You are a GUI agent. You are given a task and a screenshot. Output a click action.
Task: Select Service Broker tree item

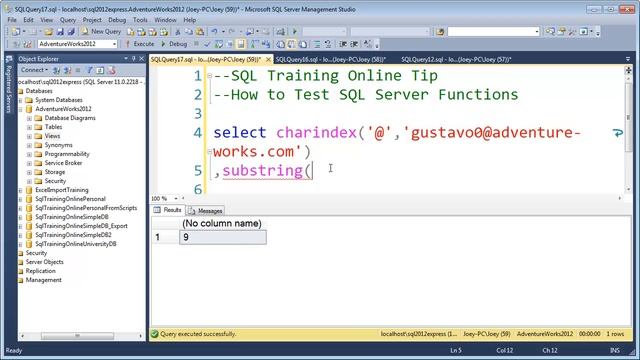pos(63,163)
